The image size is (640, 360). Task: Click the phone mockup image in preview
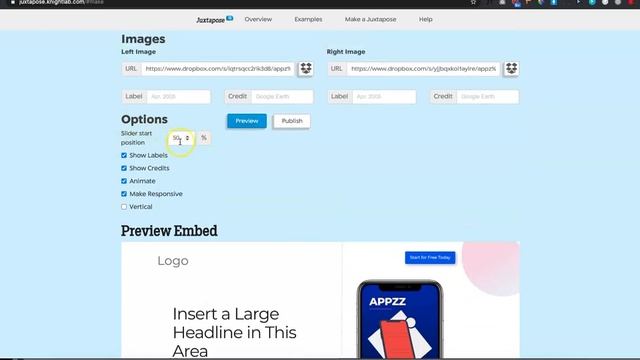coord(400,320)
